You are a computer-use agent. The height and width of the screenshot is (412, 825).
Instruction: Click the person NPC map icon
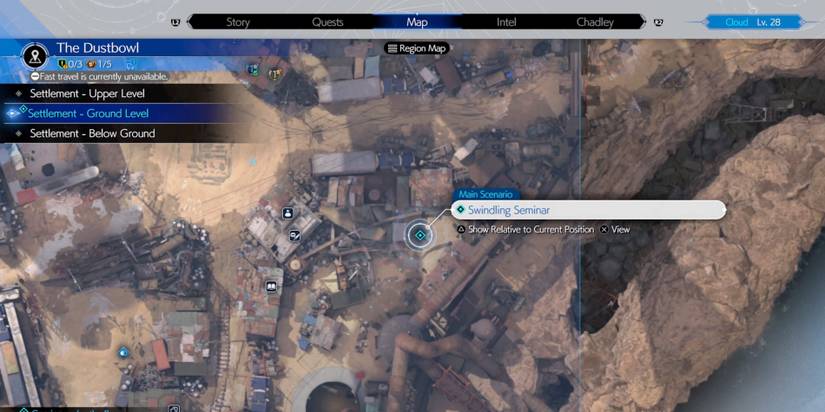[x=288, y=213]
